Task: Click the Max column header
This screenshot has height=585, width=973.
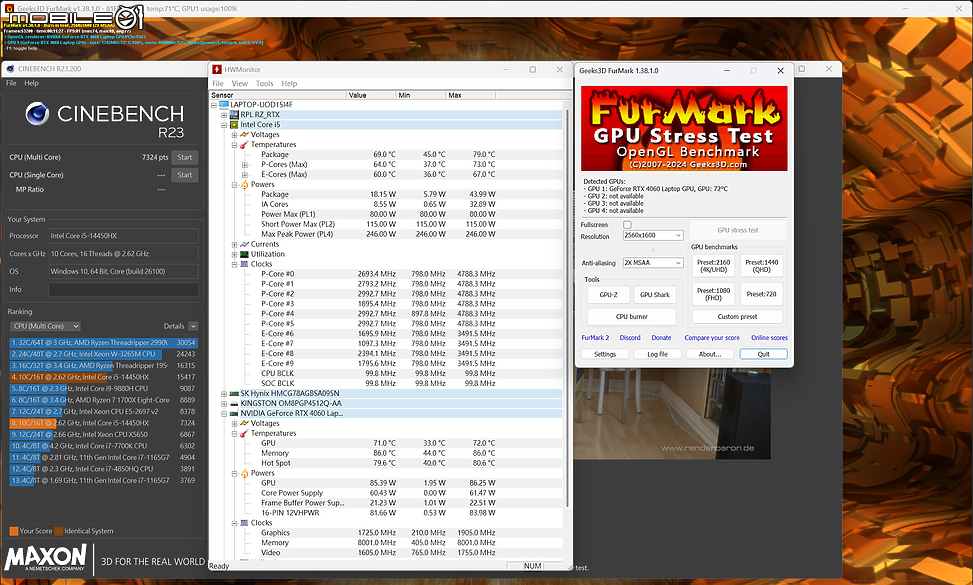Action: pyautogui.click(x=470, y=95)
